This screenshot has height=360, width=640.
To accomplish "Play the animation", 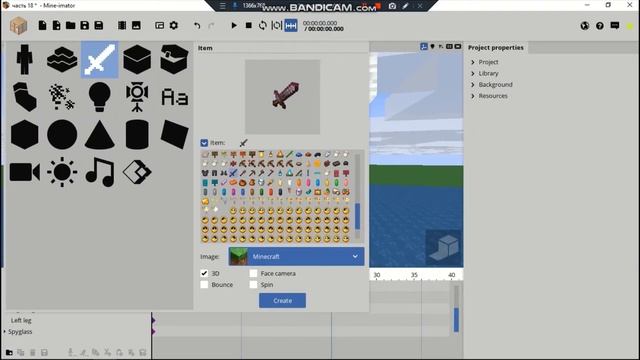I will click(x=234, y=25).
